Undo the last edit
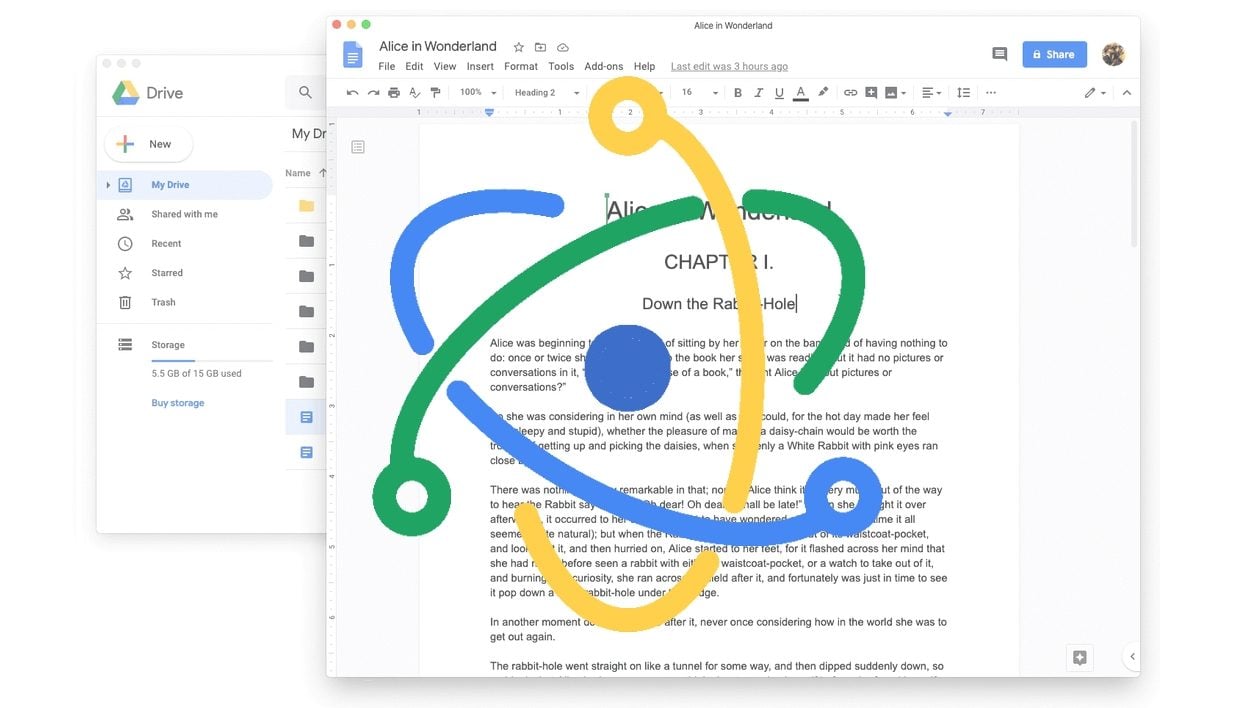Screen dimensions: 1256x708 [352, 93]
